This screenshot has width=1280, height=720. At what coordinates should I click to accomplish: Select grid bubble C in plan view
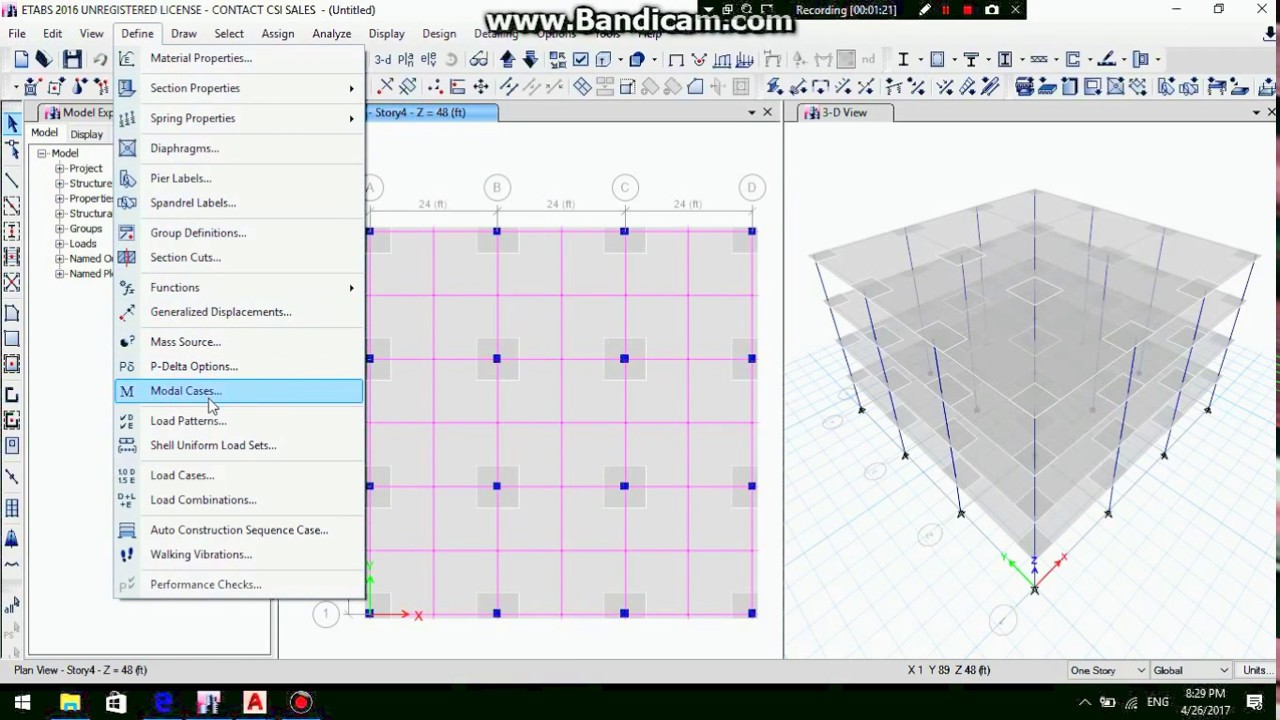click(624, 187)
